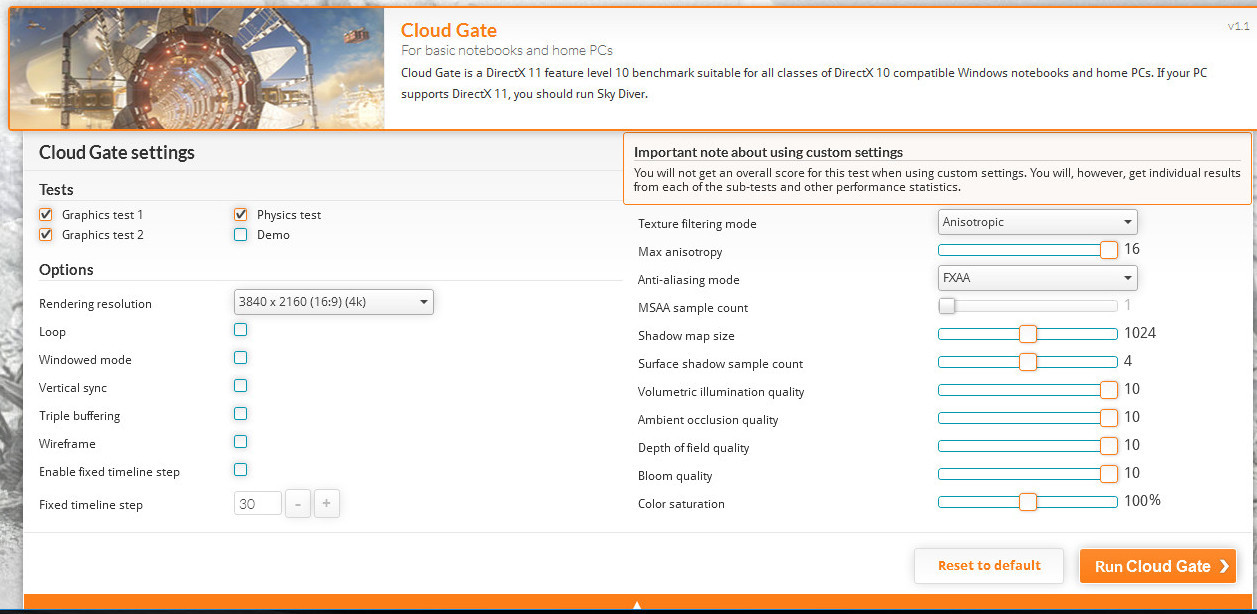This screenshot has width=1257, height=614.
Task: Check Enable fixed timeline step
Action: 240,469
